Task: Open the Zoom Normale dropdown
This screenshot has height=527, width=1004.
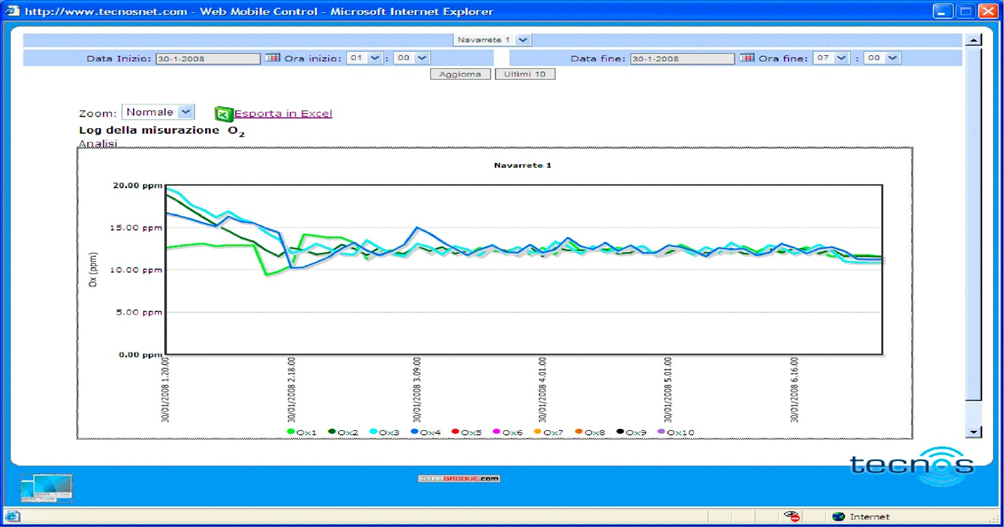Action: click(185, 112)
